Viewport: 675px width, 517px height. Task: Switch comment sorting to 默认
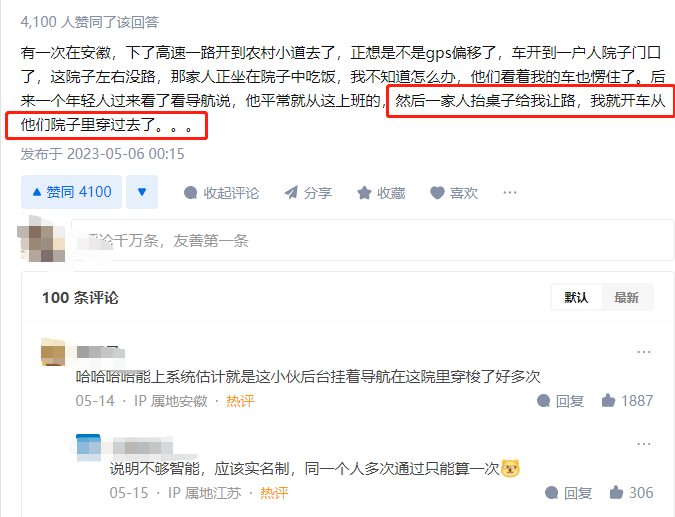(x=576, y=297)
